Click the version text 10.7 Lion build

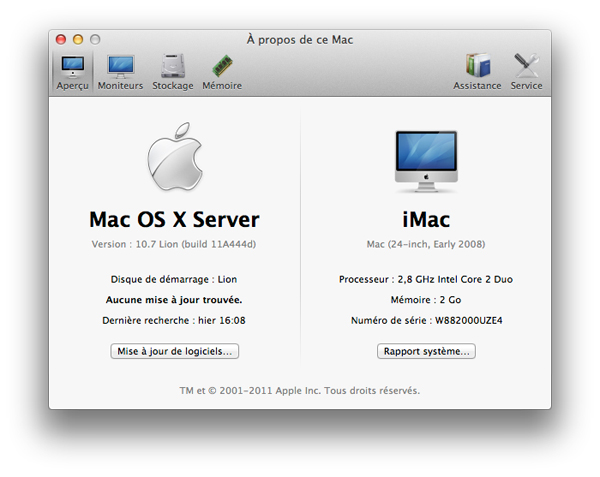174,244
